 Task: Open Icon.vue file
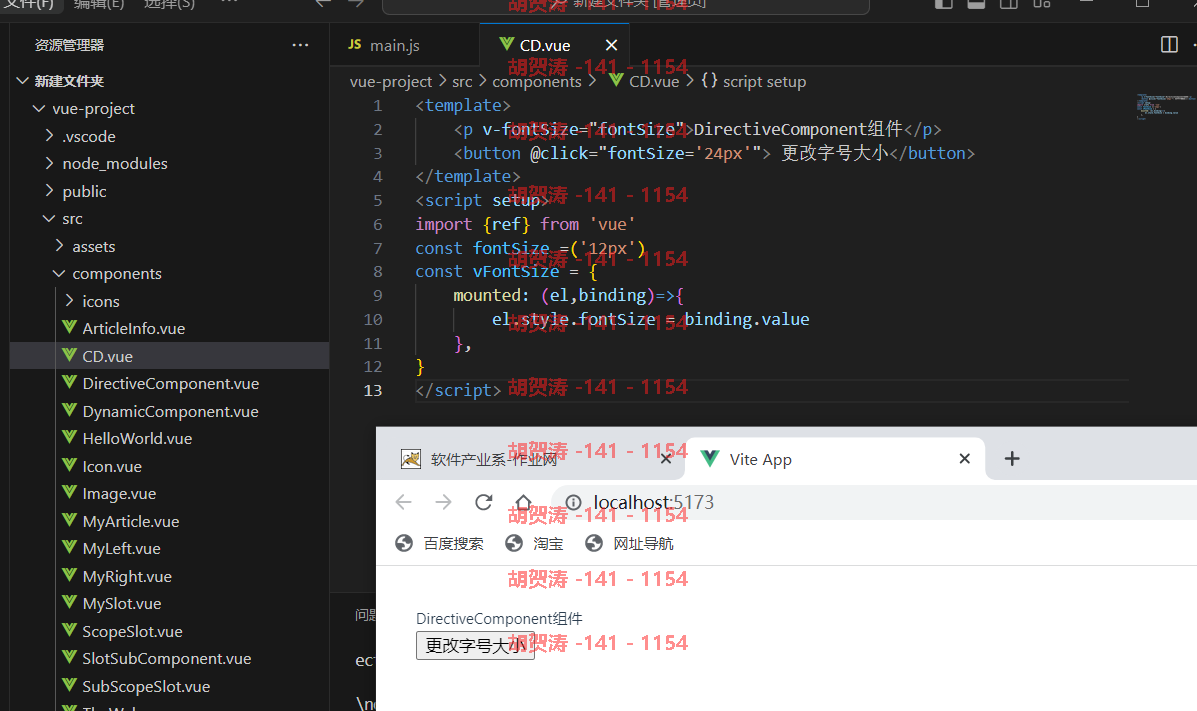point(169,466)
